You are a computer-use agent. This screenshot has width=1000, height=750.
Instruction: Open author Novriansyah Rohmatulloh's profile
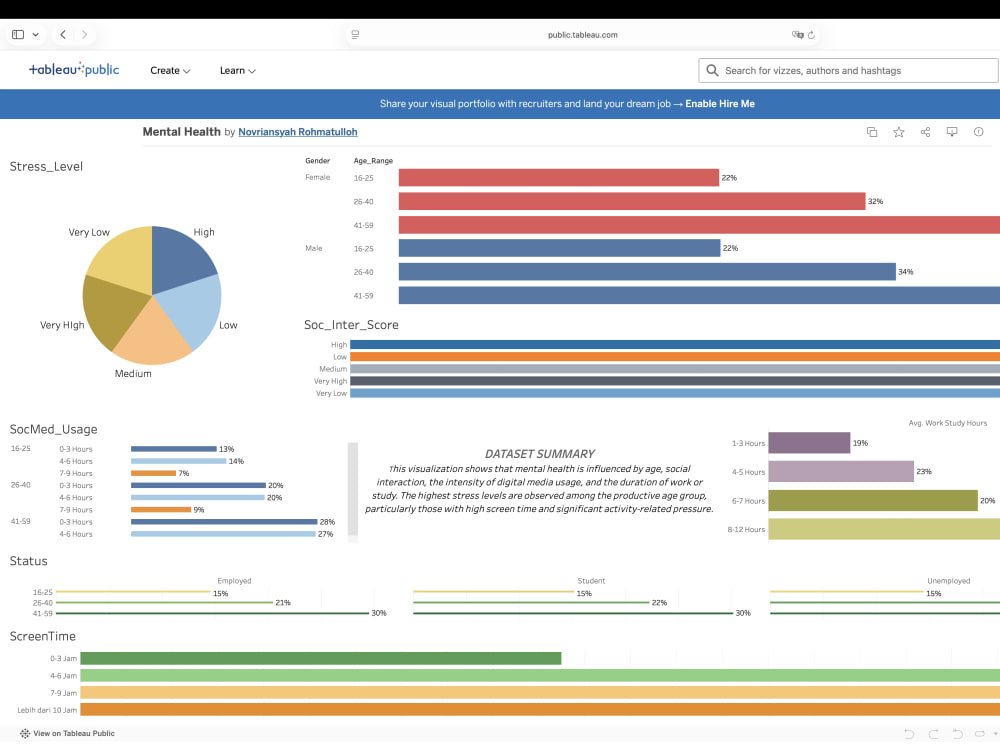(x=298, y=132)
